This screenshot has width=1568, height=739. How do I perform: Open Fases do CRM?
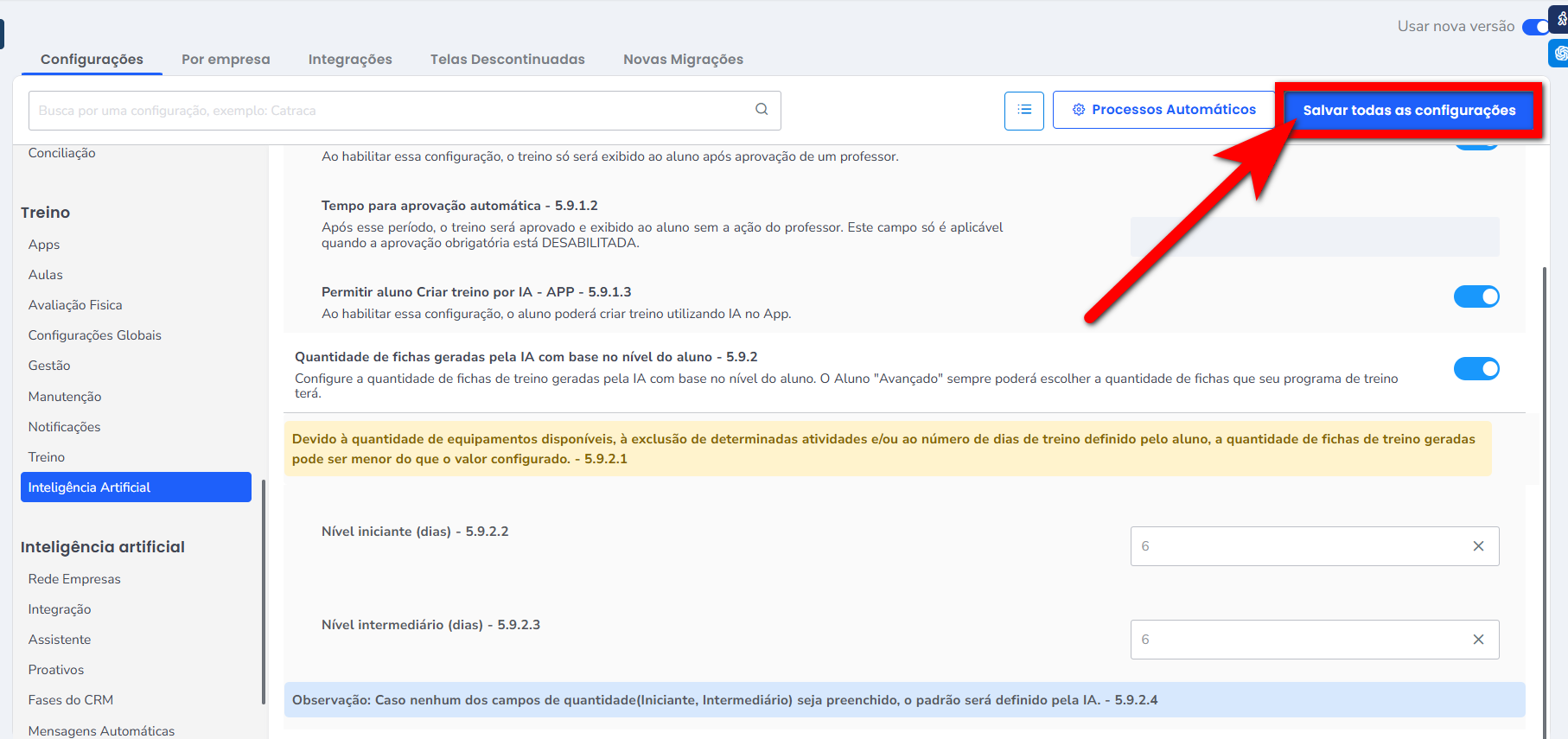coord(71,700)
